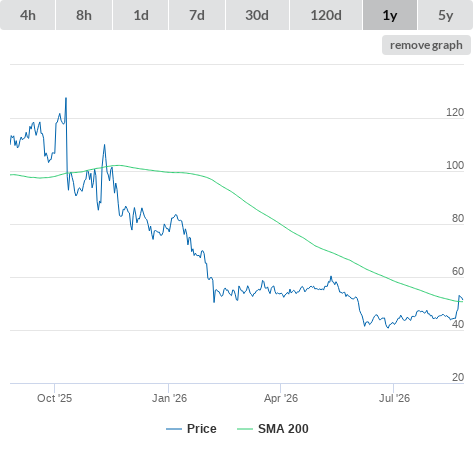
Task: Click the blue Price legend line swatch
Action: click(174, 429)
